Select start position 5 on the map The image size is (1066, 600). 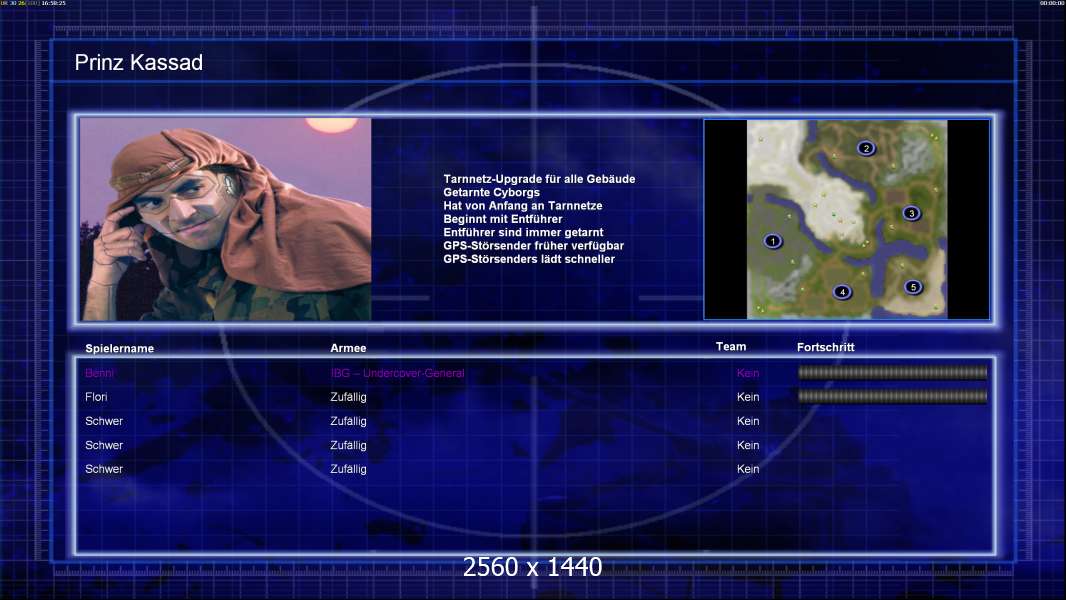[x=913, y=287]
